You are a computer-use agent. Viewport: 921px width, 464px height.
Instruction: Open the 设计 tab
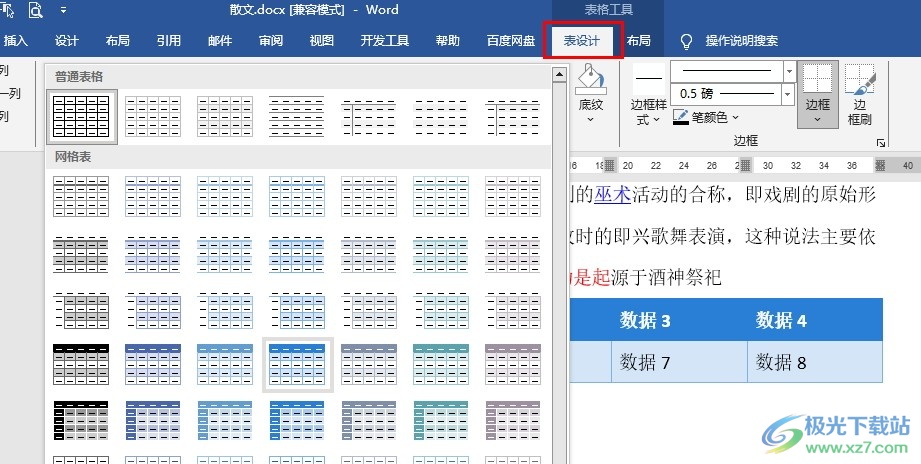(x=66, y=41)
